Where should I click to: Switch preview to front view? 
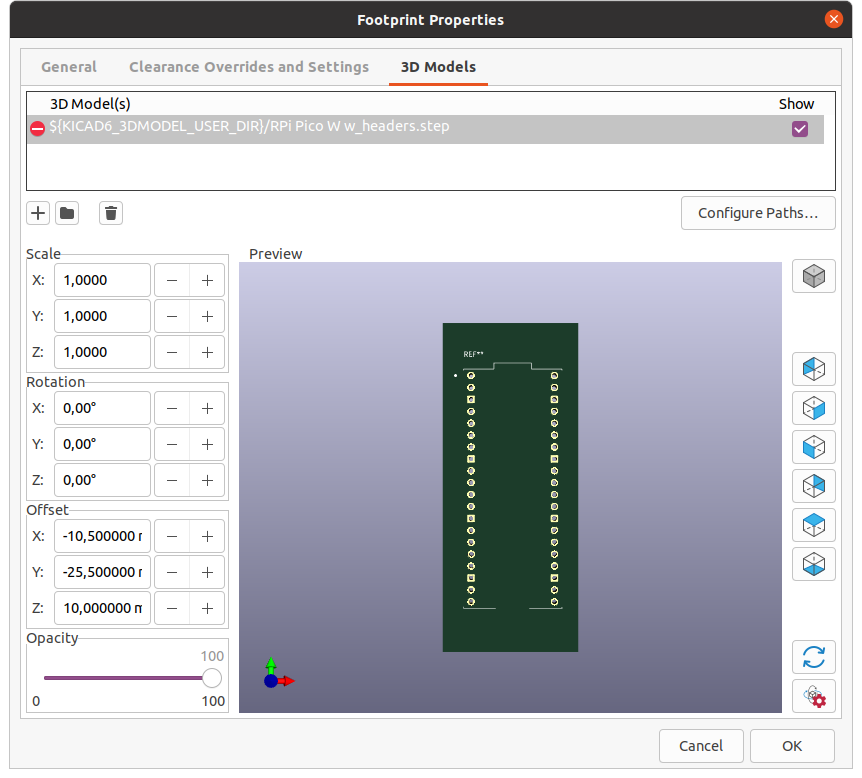point(813,447)
